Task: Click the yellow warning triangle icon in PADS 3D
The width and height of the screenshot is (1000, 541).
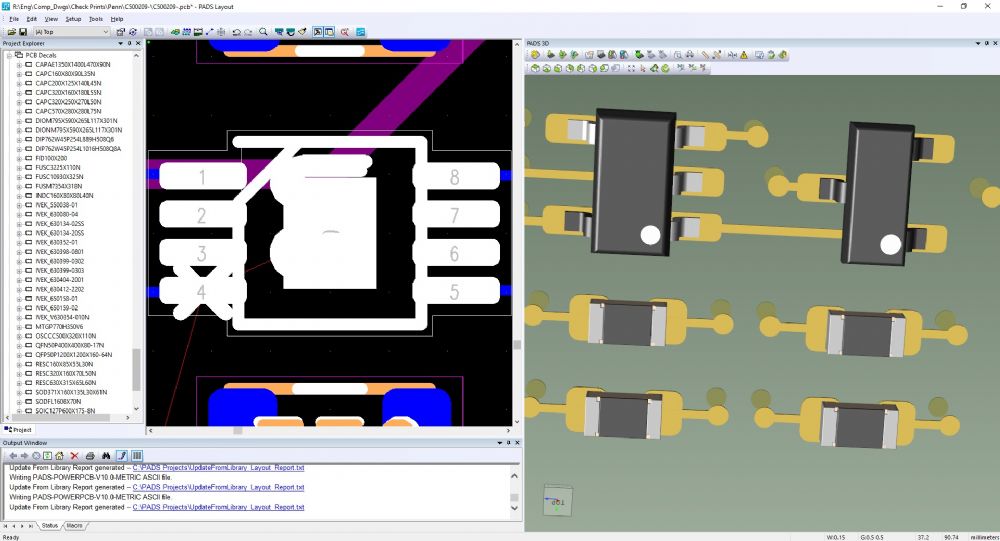Action: pyautogui.click(x=744, y=55)
